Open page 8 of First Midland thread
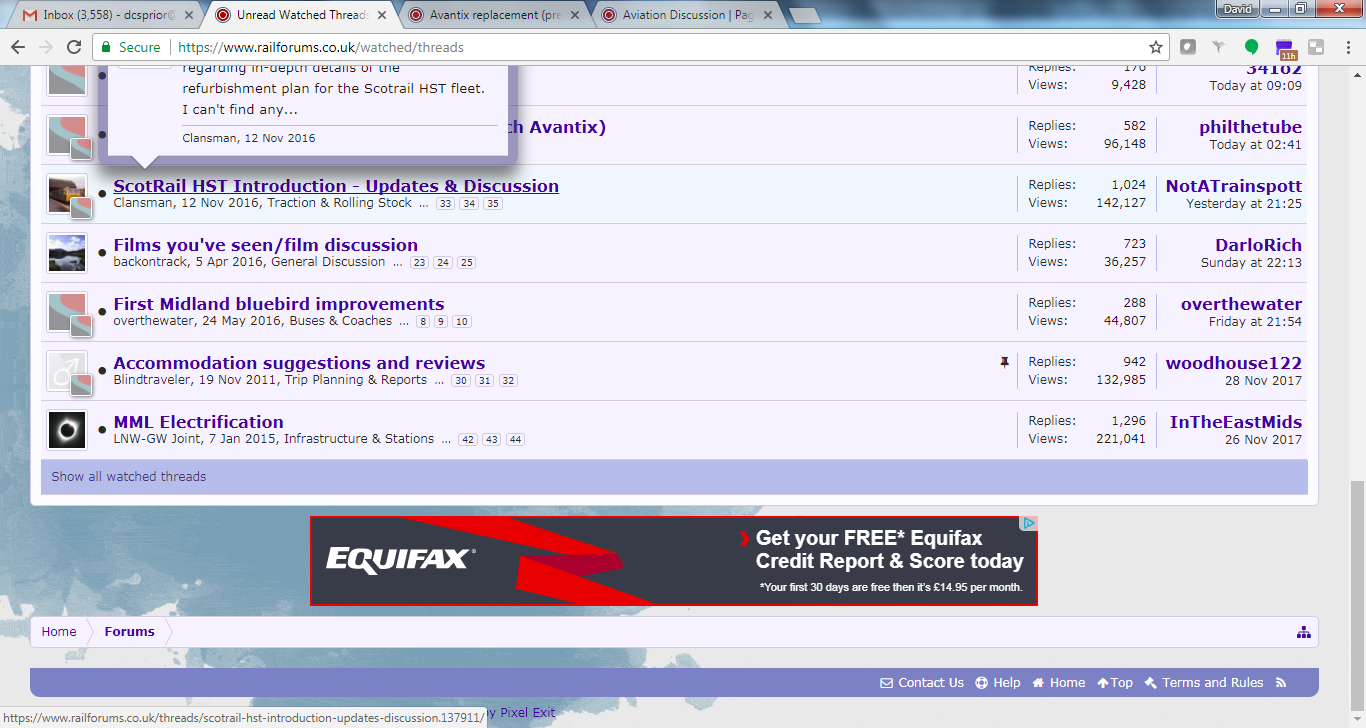 click(424, 322)
